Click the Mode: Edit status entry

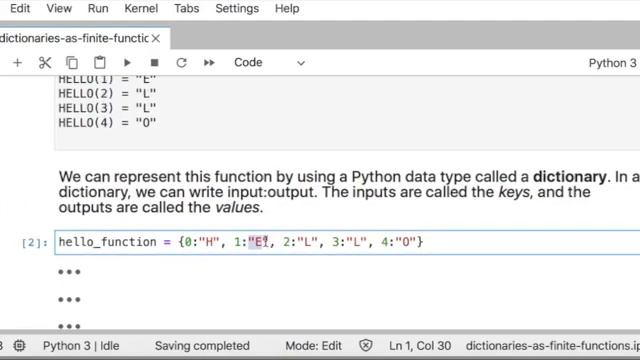coord(313,346)
